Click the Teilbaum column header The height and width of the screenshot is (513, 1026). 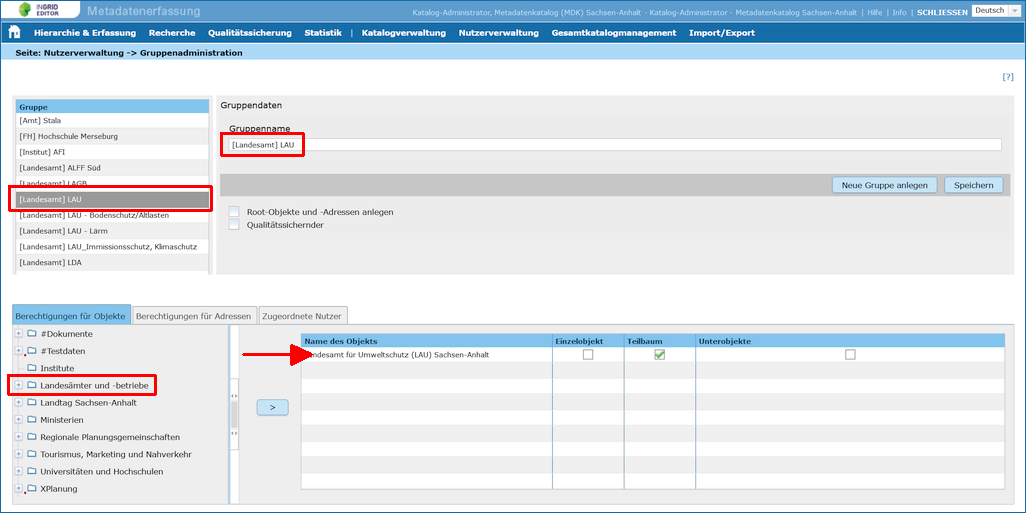click(x=660, y=341)
